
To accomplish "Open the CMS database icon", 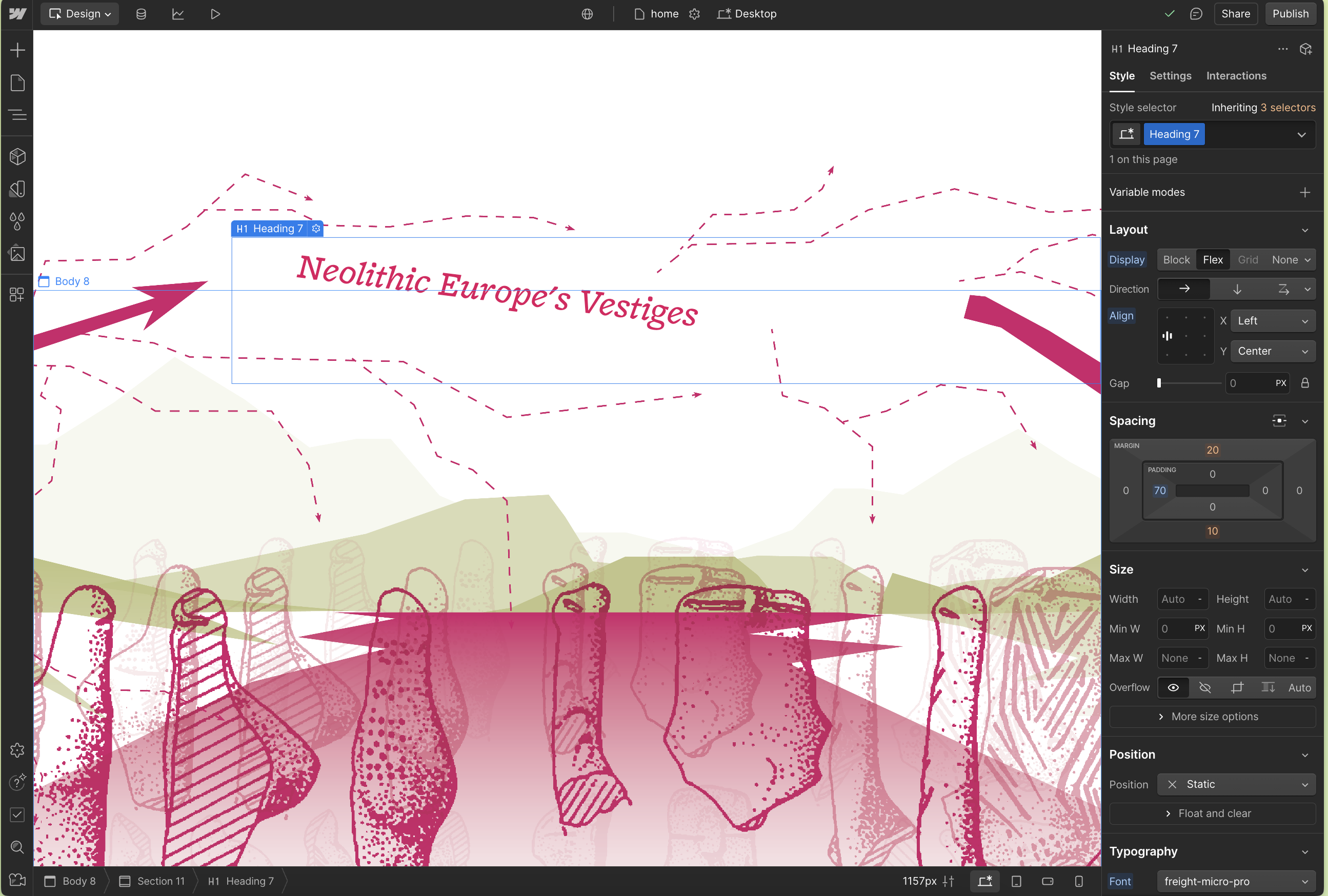I will point(141,14).
